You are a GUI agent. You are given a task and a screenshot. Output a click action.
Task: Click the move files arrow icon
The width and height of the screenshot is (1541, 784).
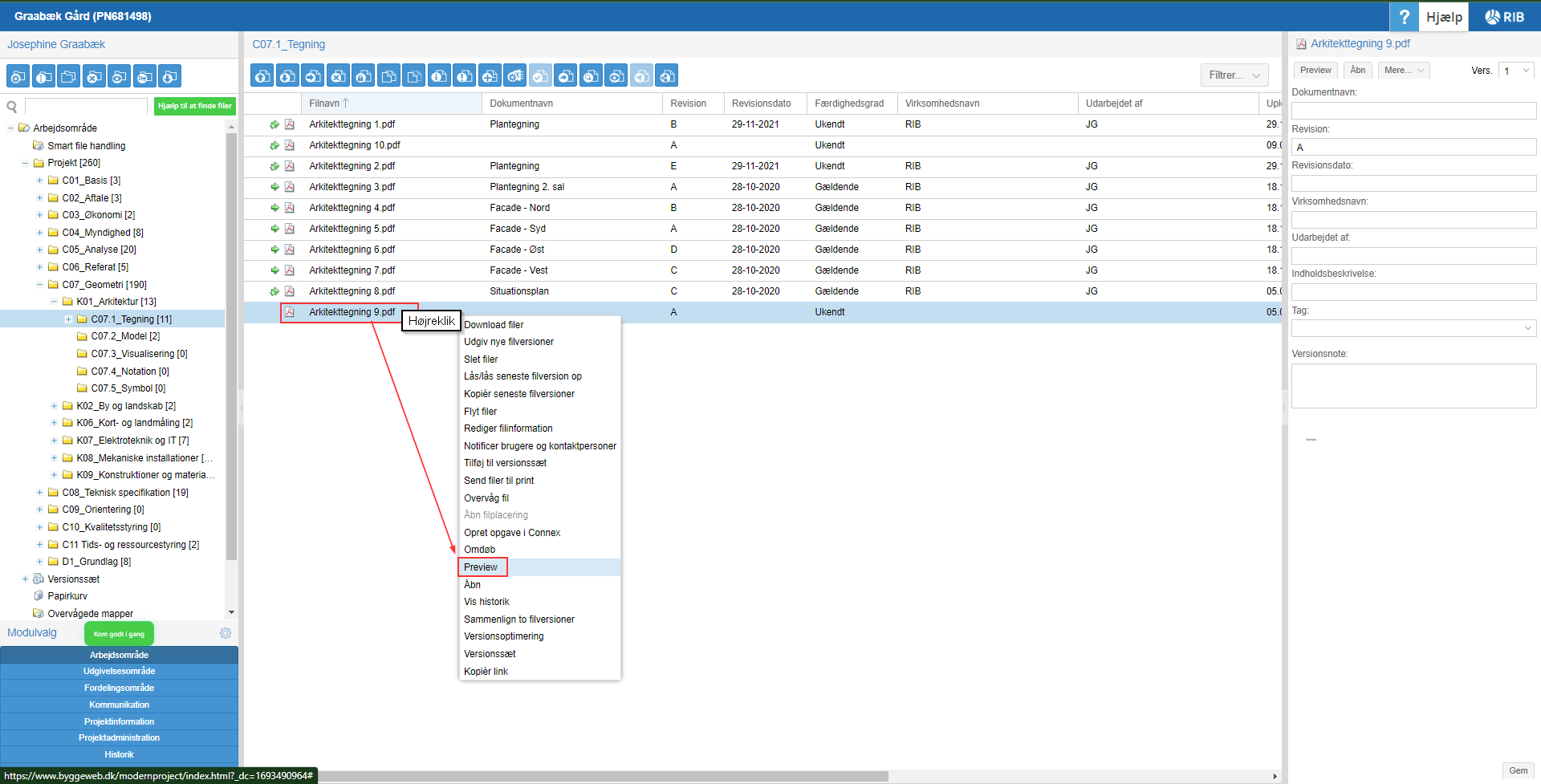(x=313, y=75)
